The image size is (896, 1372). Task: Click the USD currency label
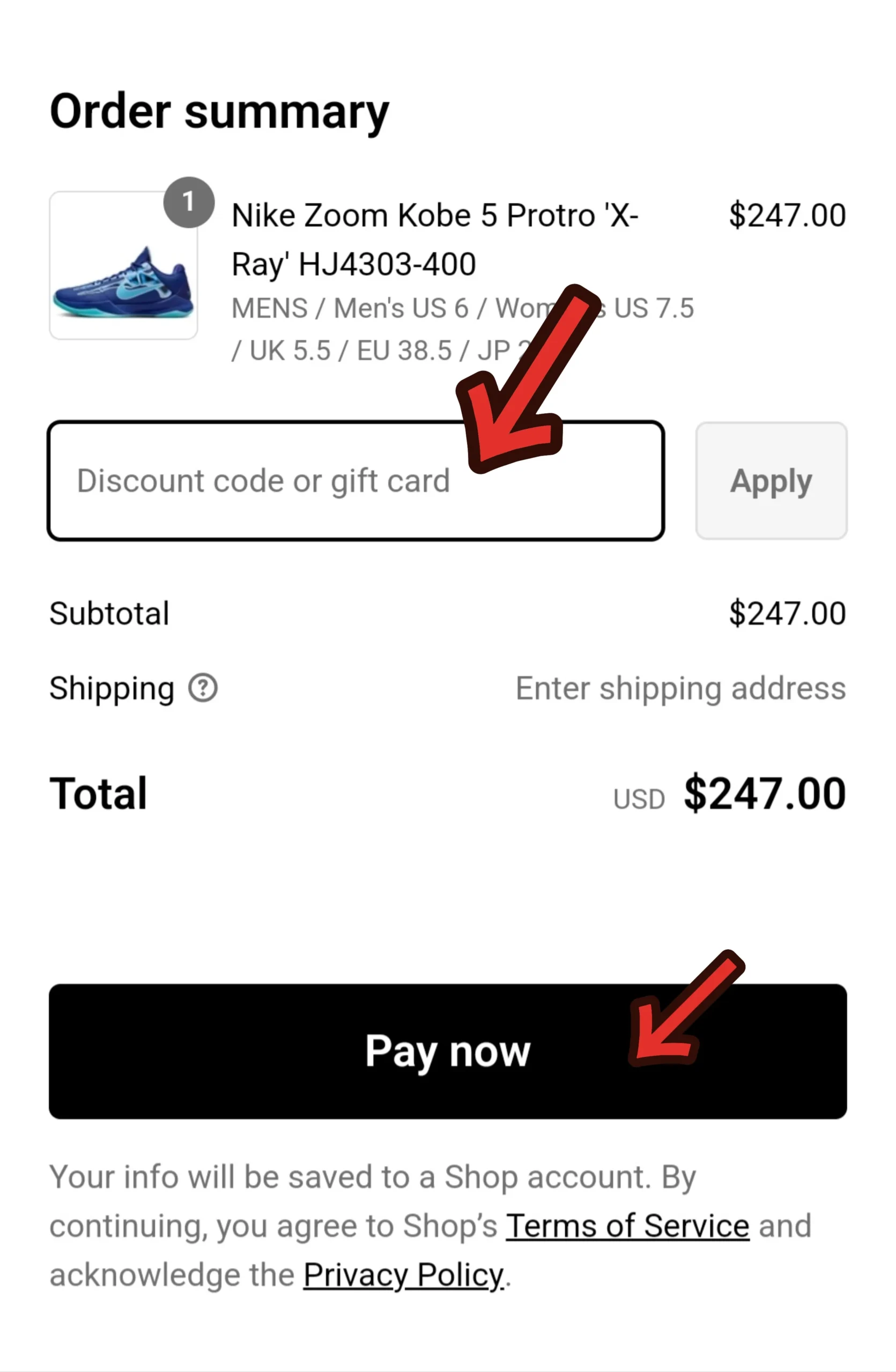(x=639, y=800)
